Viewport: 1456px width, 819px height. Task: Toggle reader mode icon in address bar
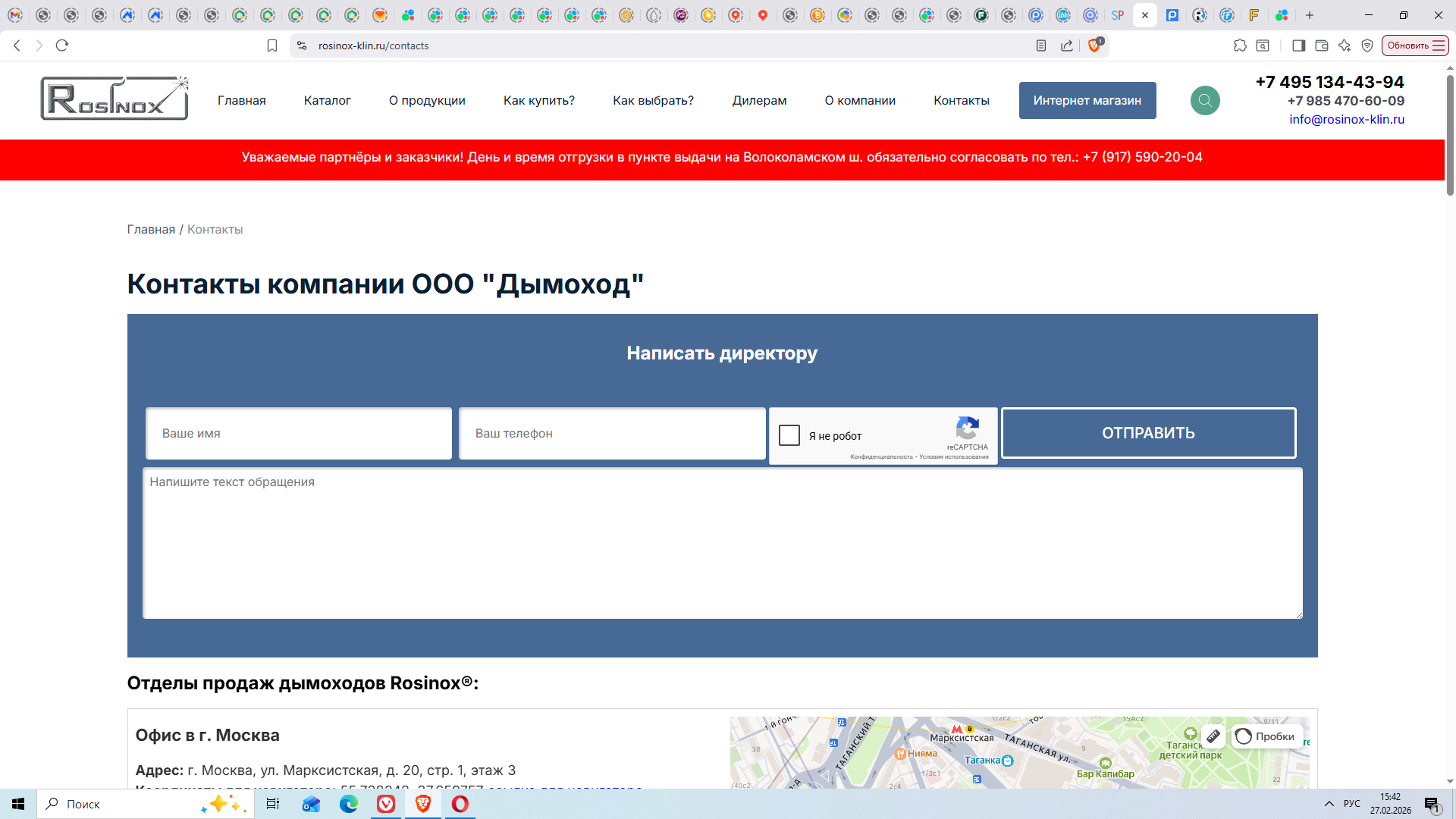(x=1041, y=45)
